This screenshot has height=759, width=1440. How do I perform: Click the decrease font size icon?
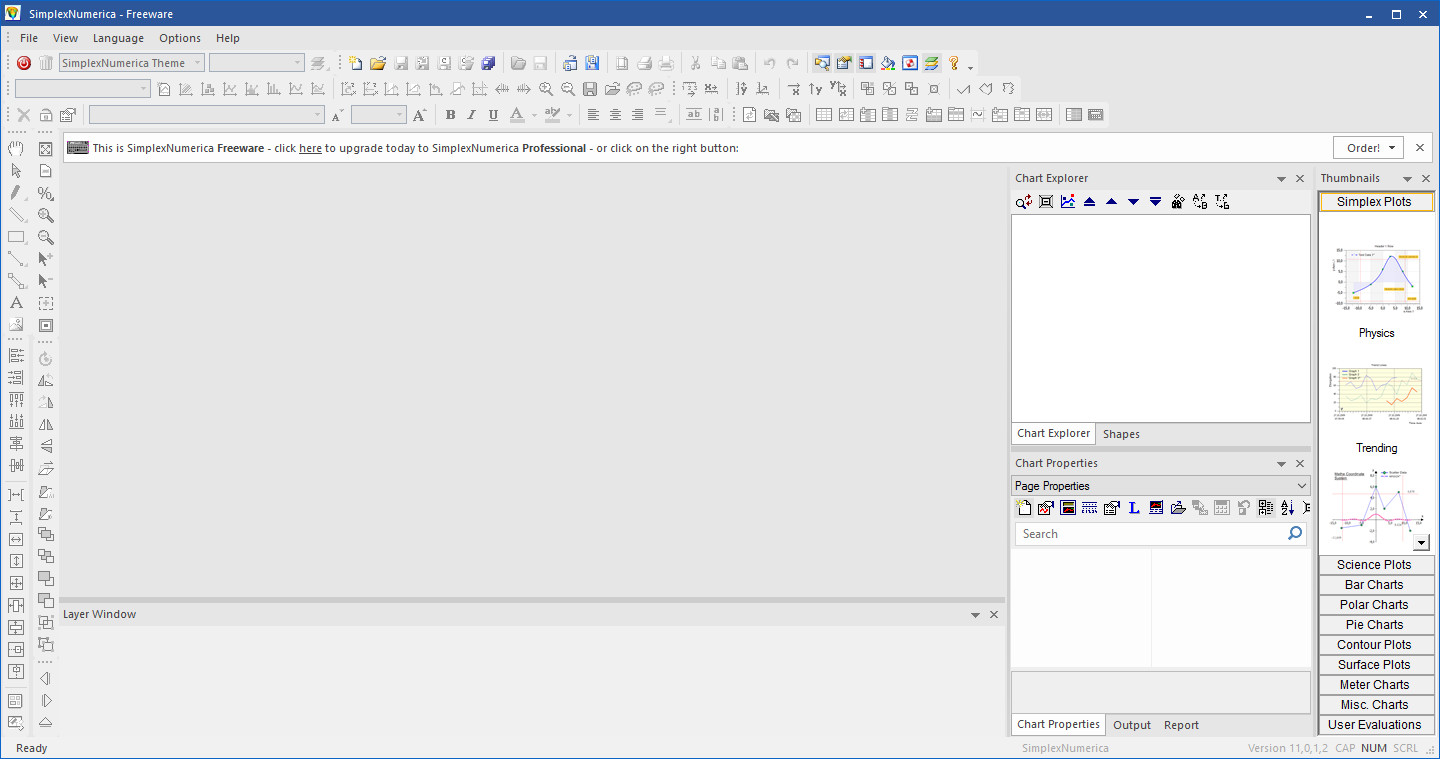(x=337, y=115)
